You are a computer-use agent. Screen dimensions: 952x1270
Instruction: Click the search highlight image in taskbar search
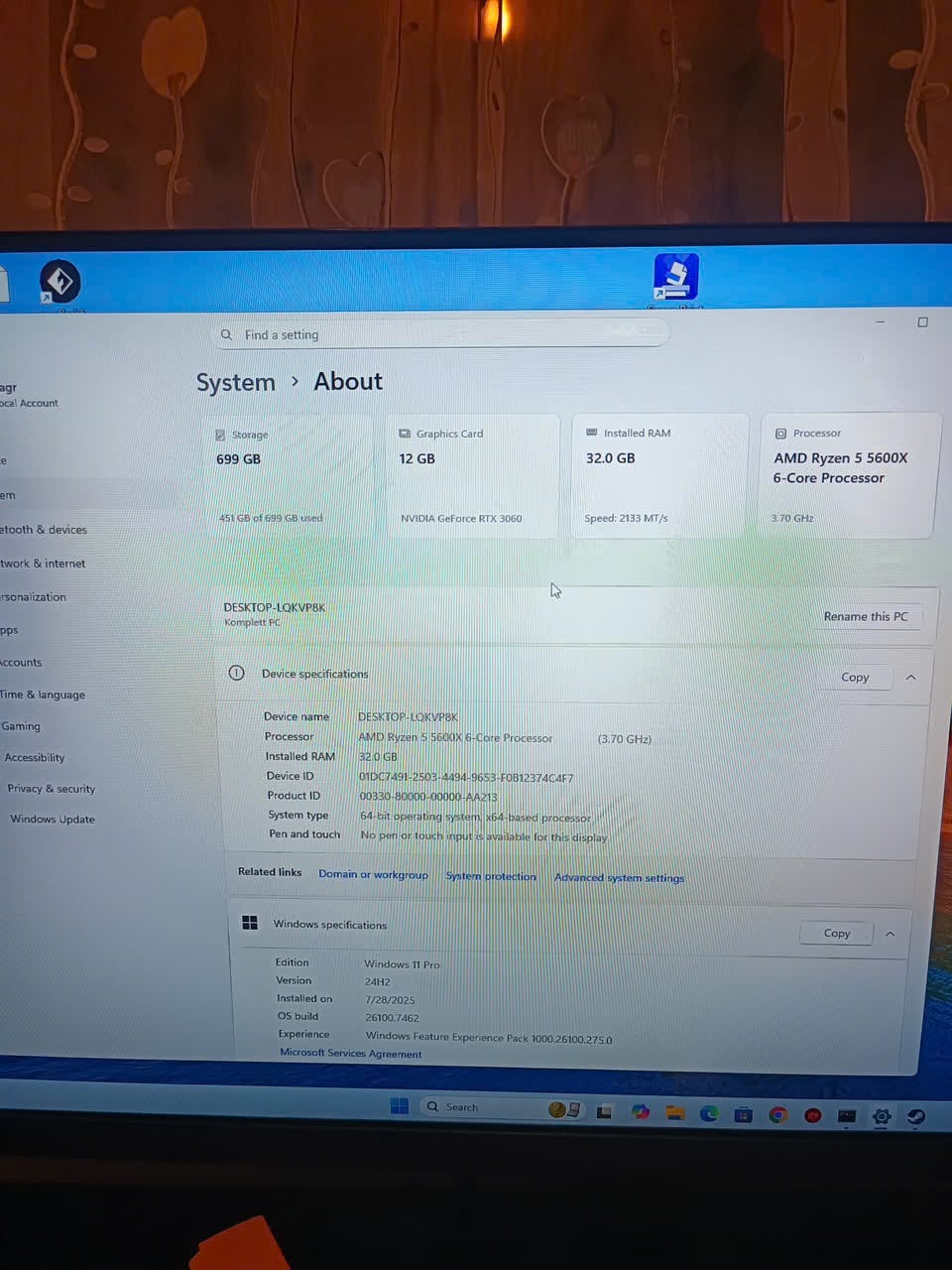point(564,1109)
